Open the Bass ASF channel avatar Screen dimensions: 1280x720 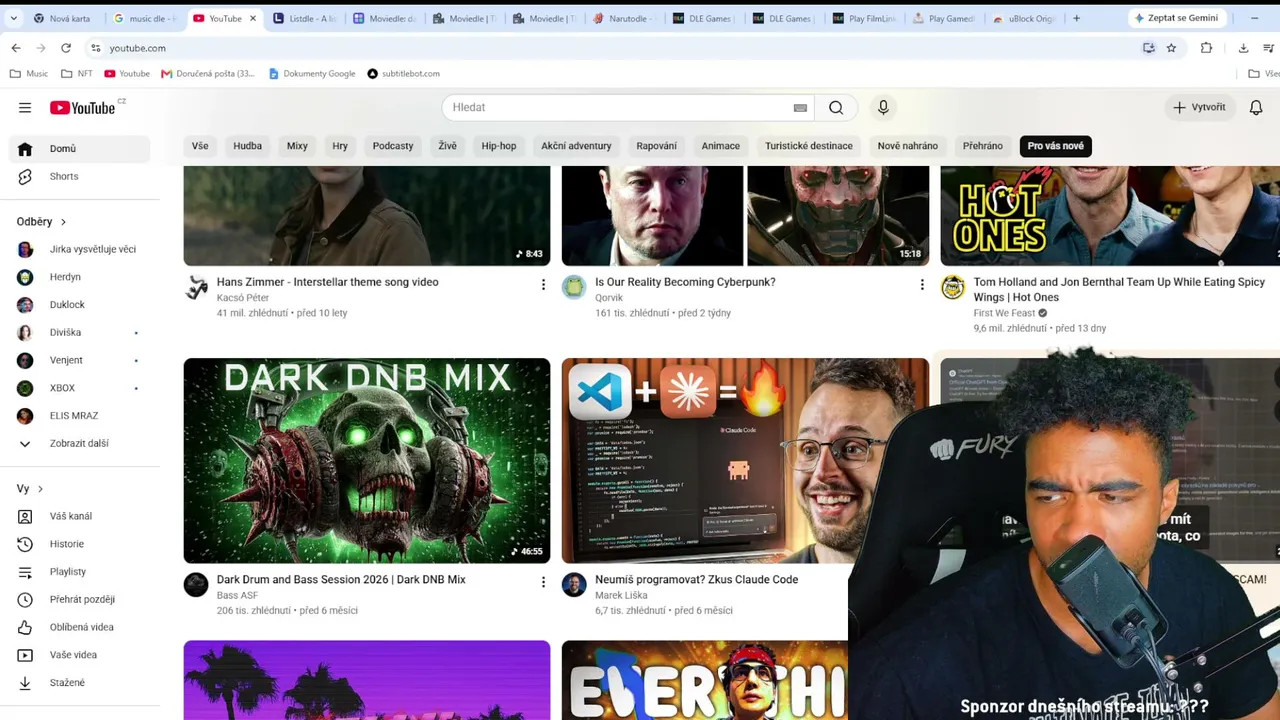click(196, 585)
